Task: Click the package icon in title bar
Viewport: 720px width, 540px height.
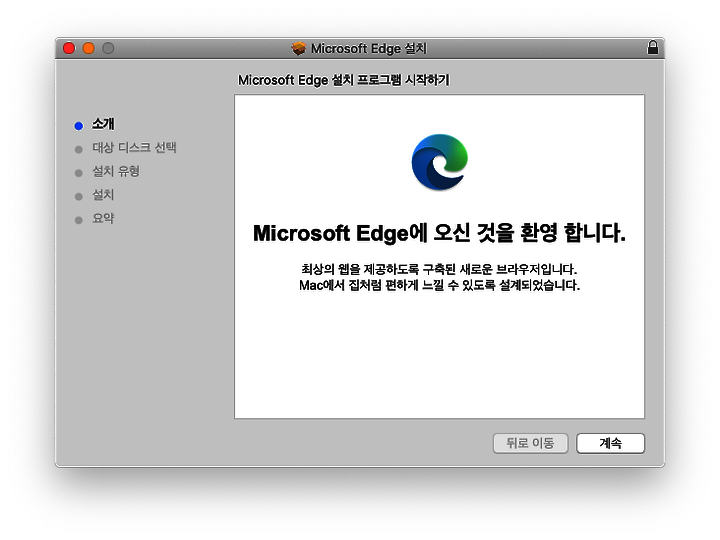Action: click(x=298, y=48)
